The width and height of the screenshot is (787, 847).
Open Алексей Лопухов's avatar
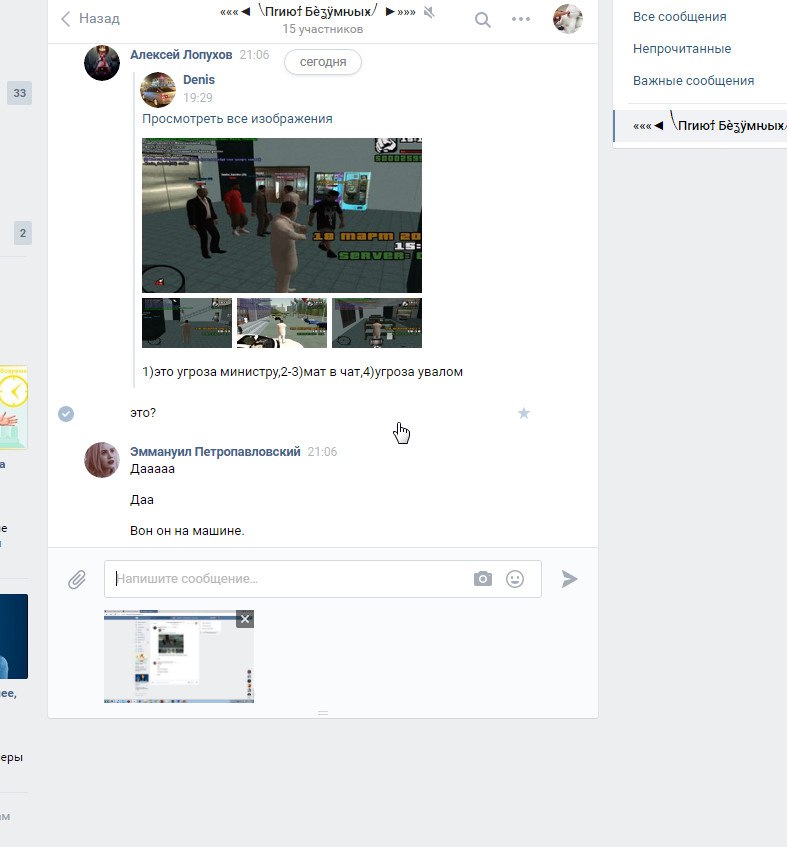[102, 63]
